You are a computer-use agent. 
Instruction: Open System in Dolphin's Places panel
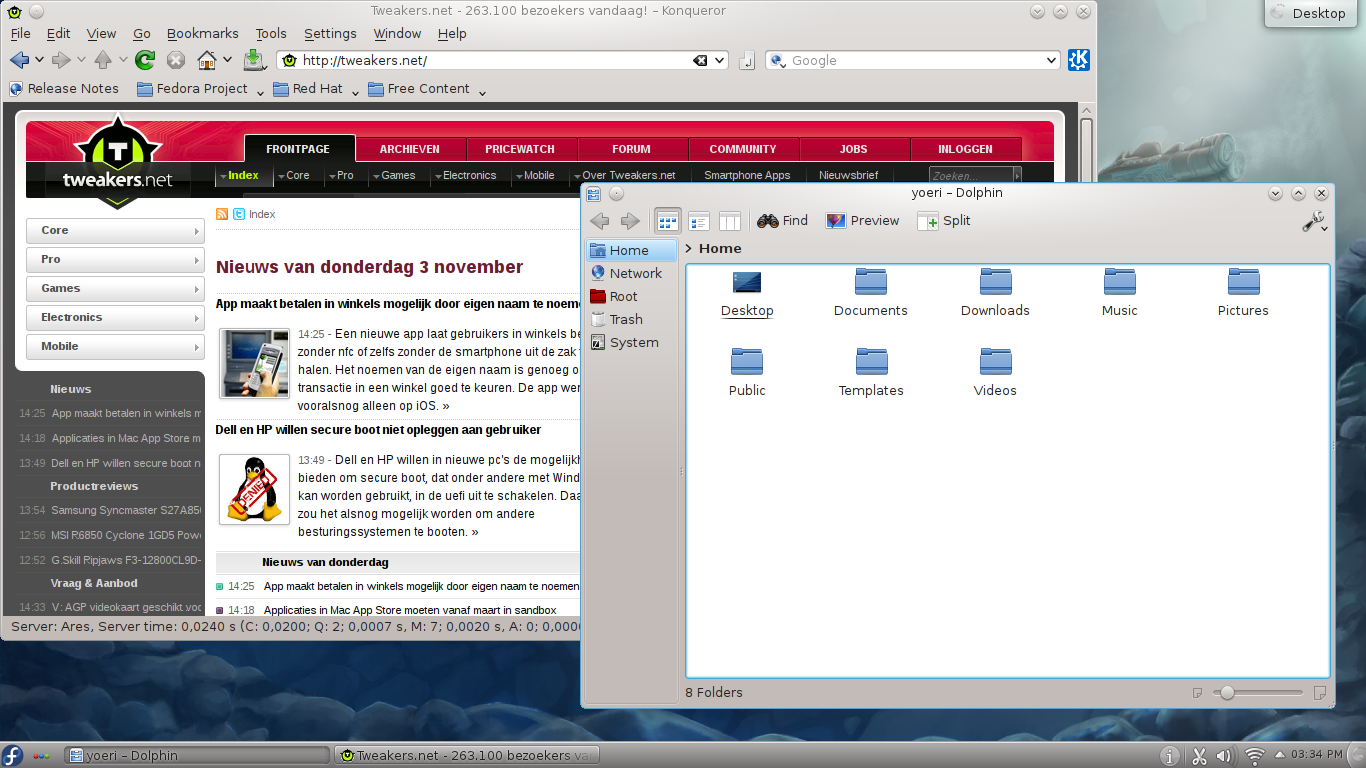pos(632,342)
